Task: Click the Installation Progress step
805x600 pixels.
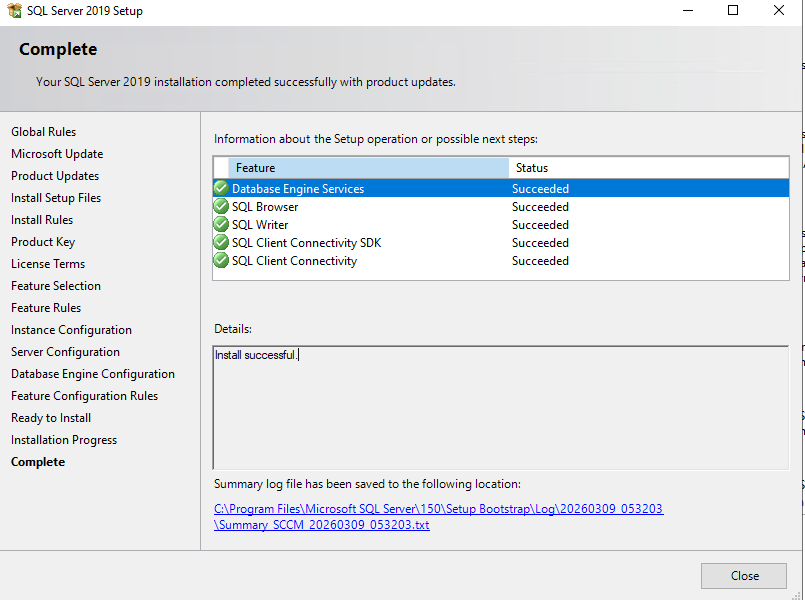Action: coord(64,440)
